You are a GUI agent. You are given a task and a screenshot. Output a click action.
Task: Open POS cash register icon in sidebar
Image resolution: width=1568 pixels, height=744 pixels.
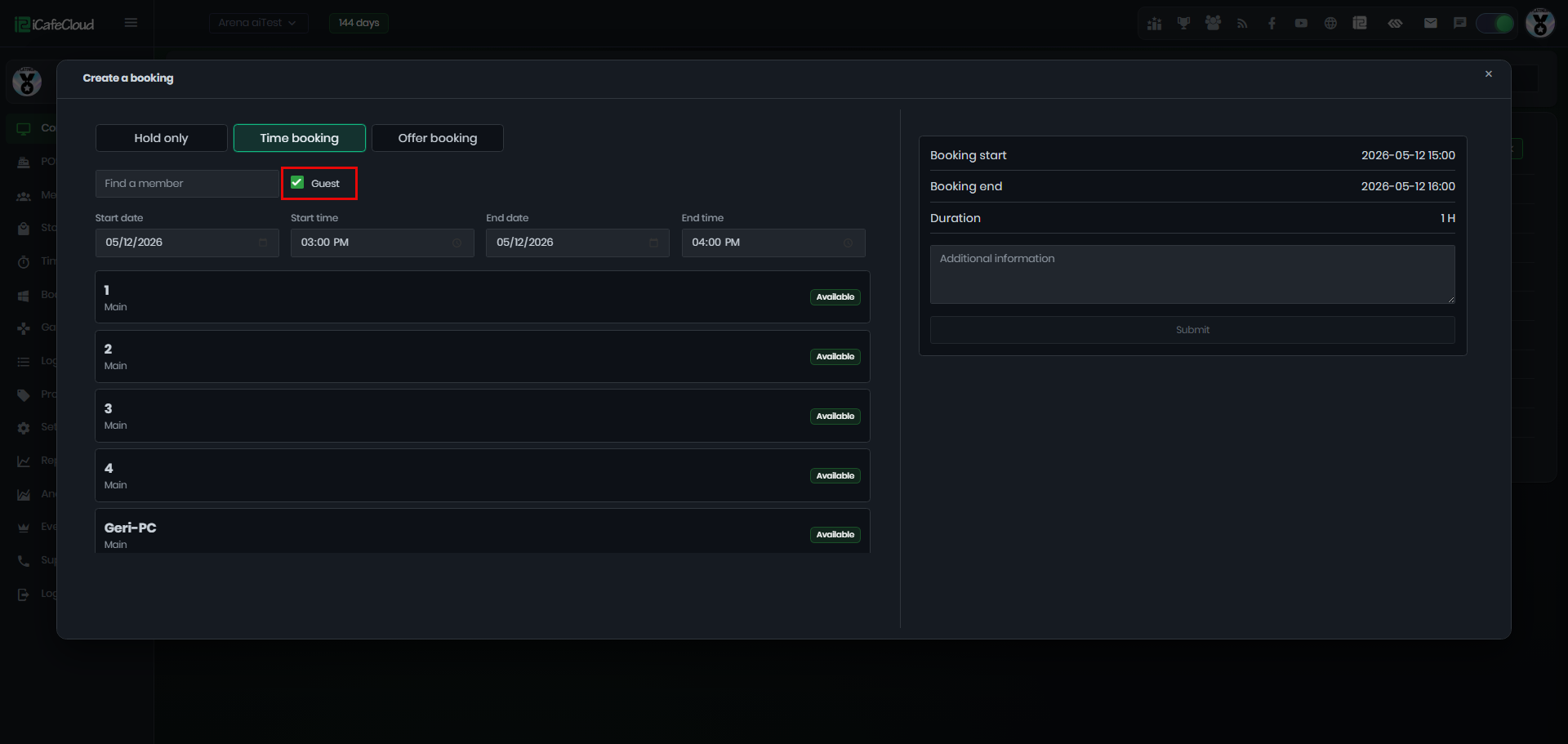(x=24, y=162)
